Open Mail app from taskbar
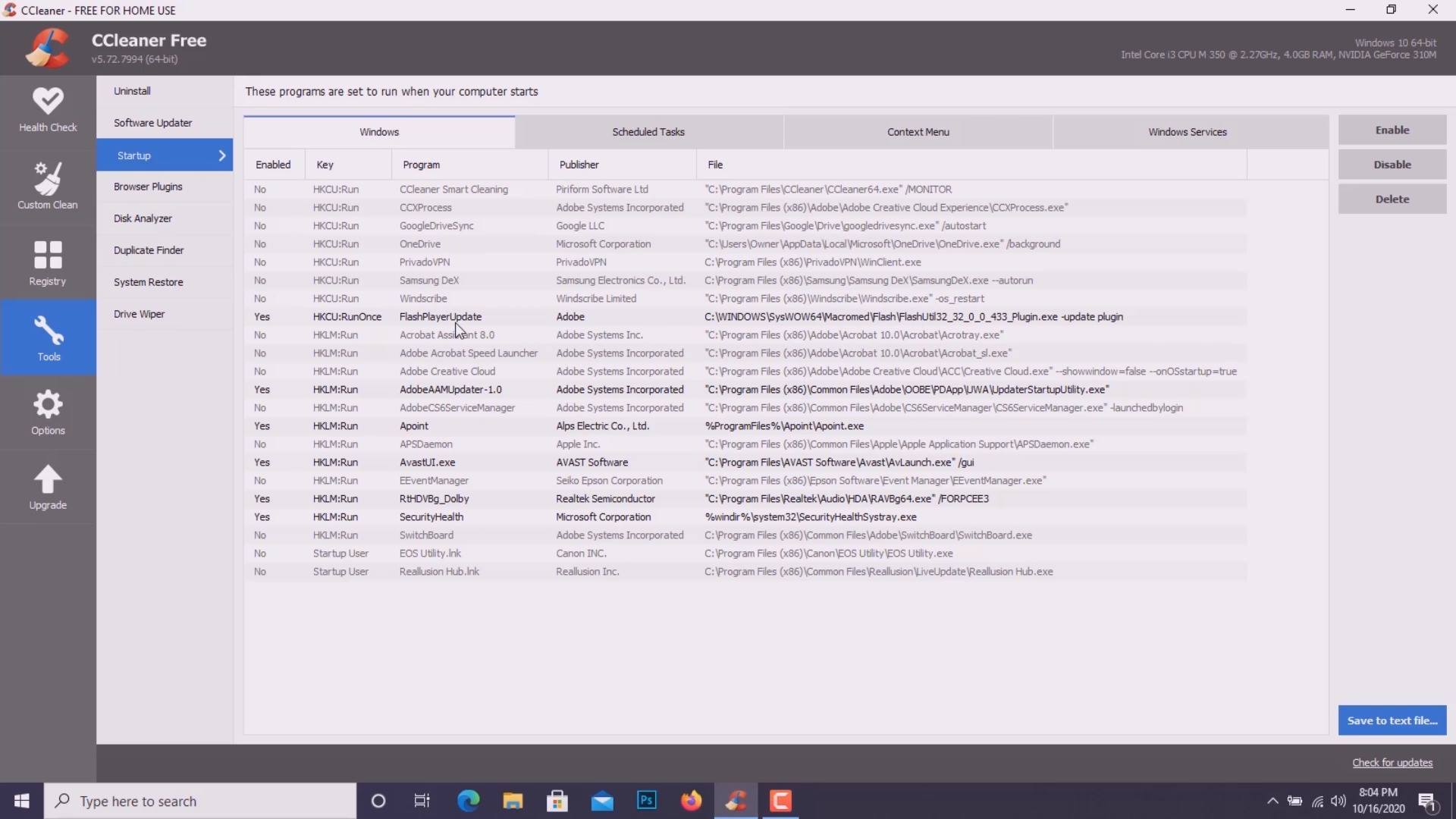 pos(602,801)
